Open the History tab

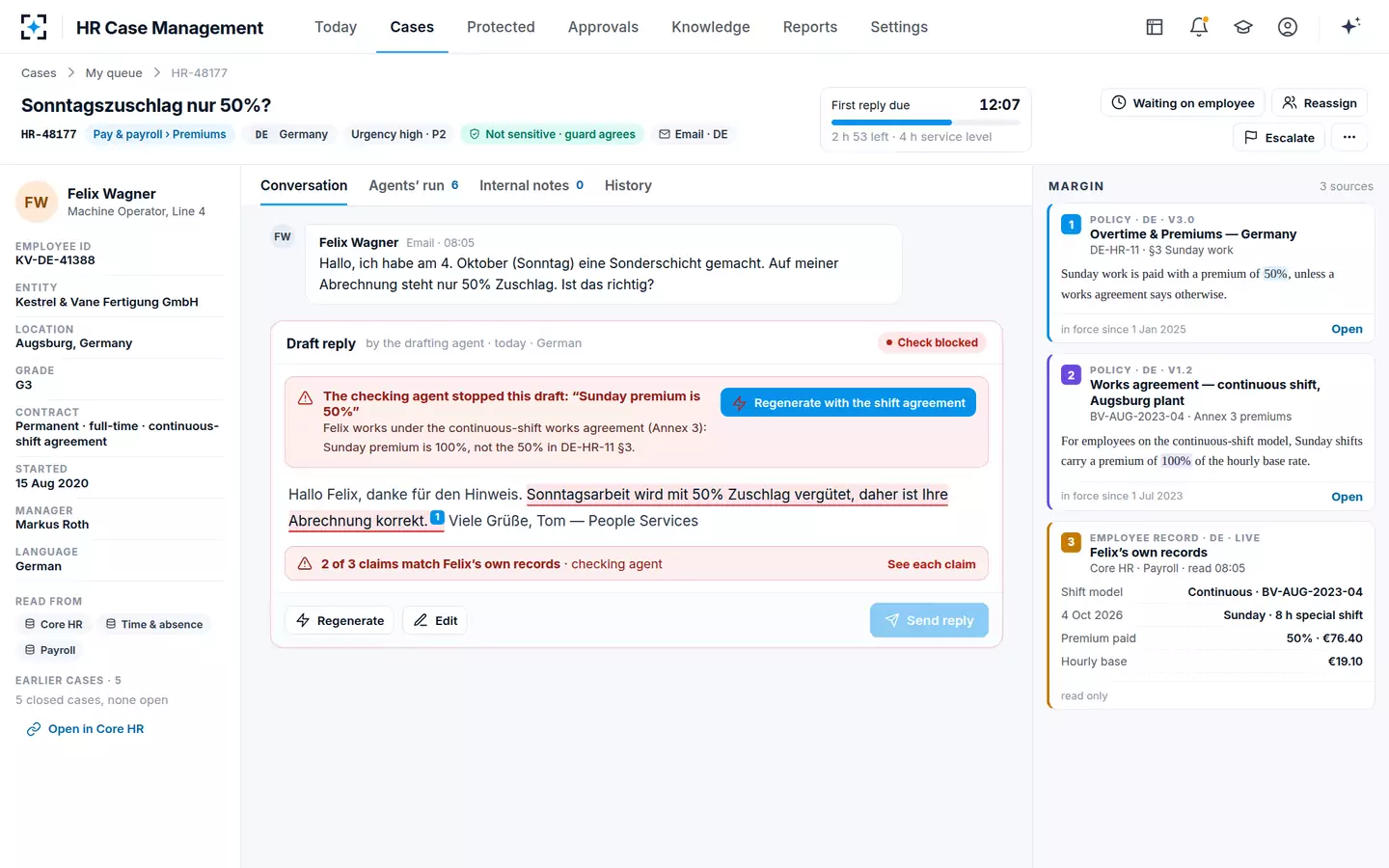point(628,185)
